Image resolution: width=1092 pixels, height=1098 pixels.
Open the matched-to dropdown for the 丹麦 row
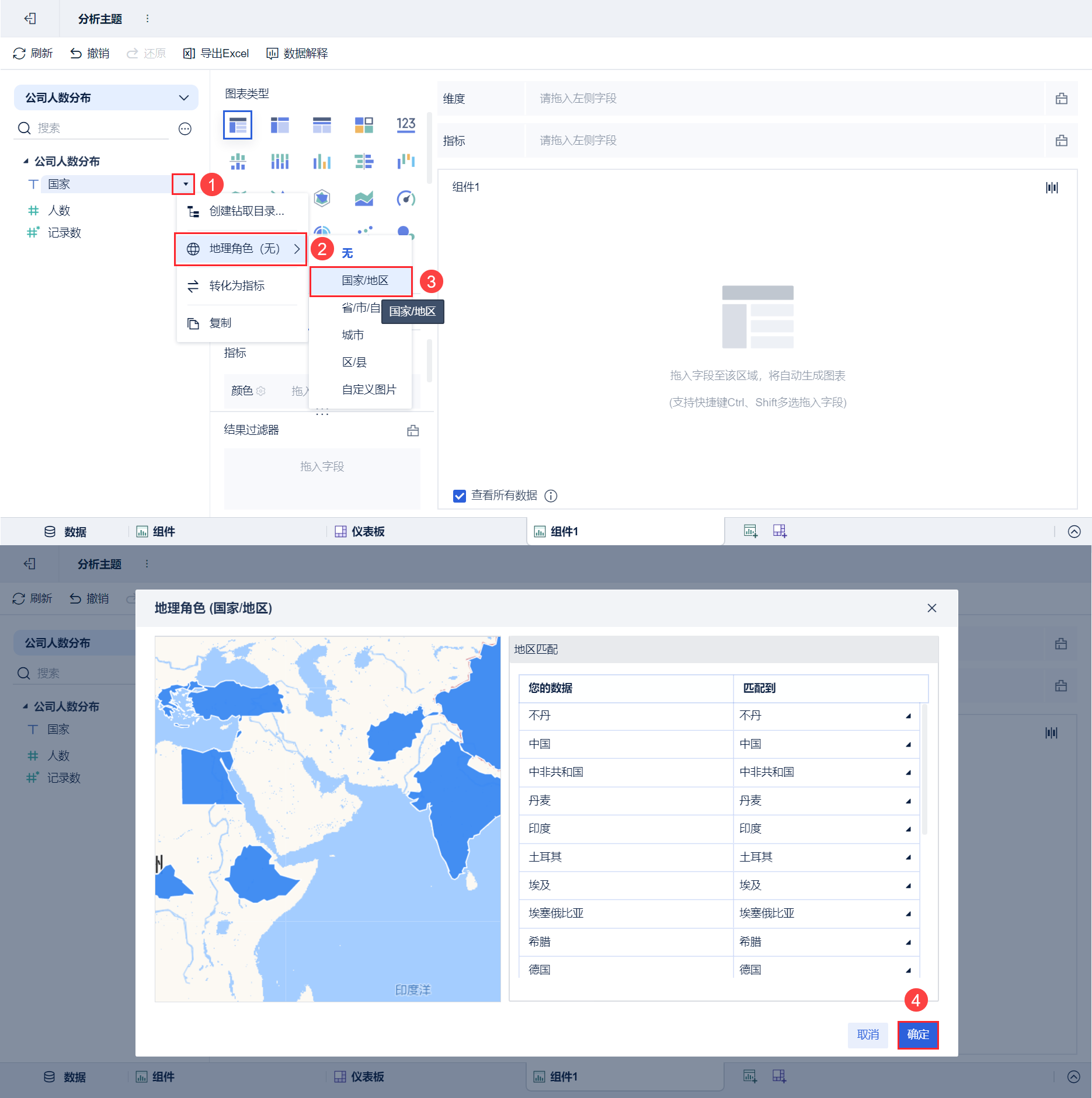908,801
